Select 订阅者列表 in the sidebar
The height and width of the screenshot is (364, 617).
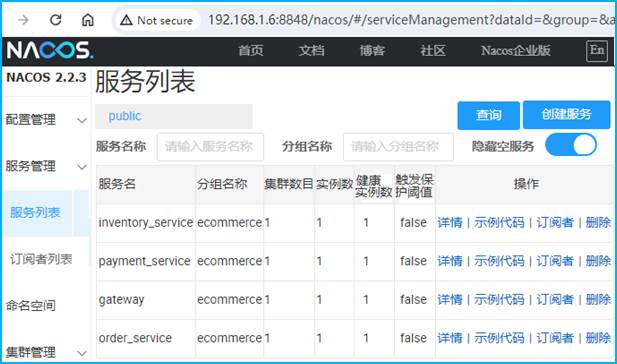click(x=41, y=259)
